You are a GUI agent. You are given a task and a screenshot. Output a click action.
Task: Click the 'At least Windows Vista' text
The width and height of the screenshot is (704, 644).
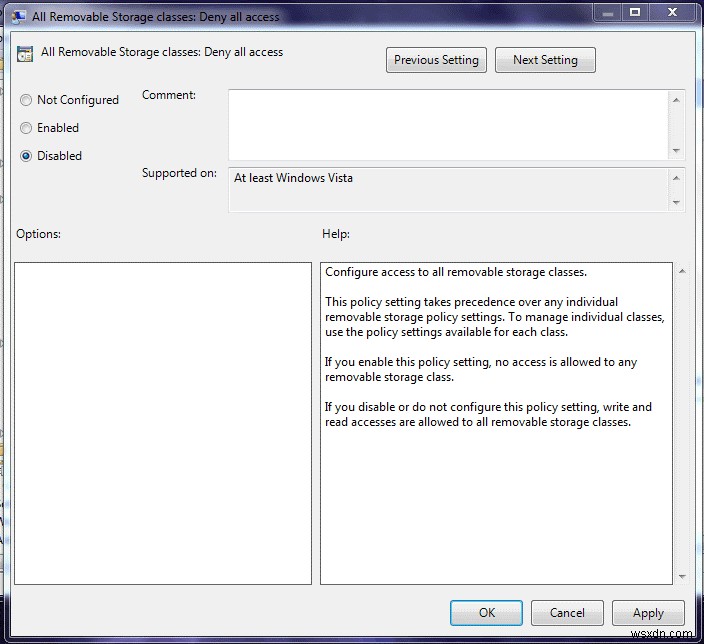pos(293,178)
